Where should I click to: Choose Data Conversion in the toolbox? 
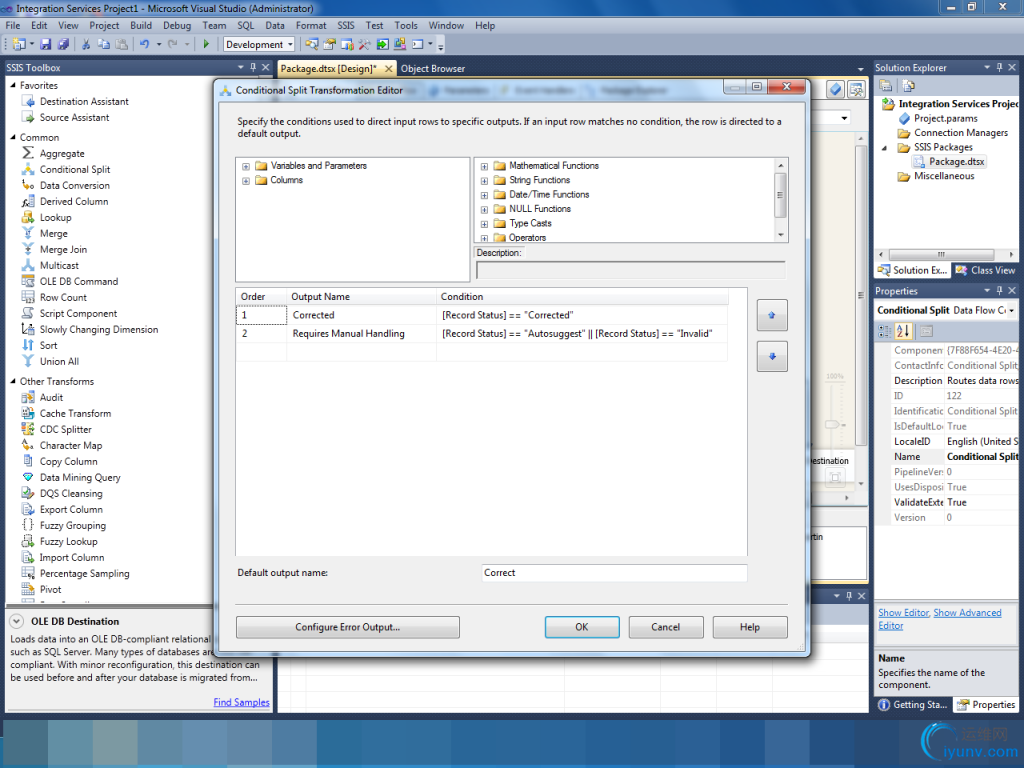tap(74, 185)
